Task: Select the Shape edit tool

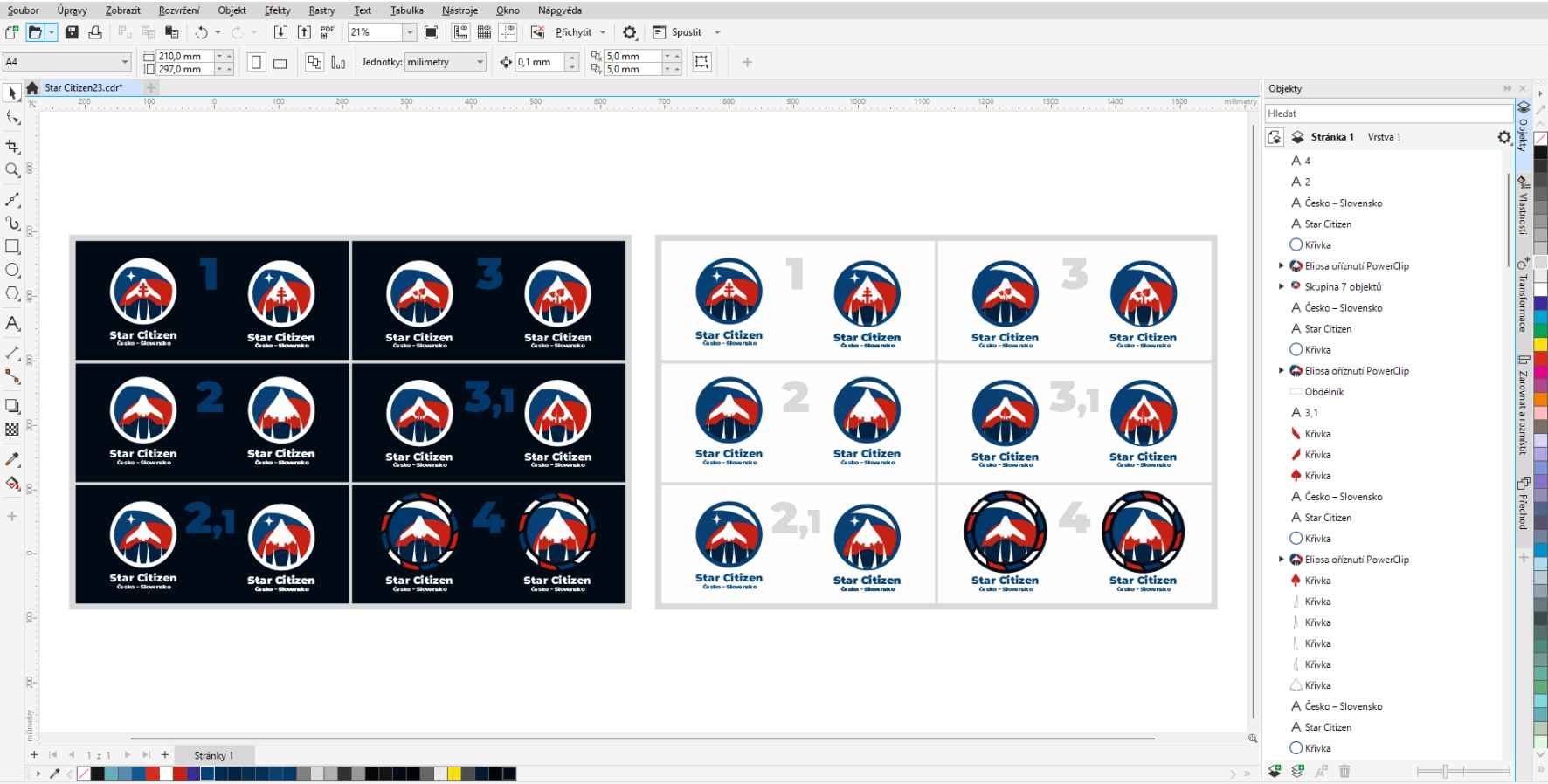Action: coord(12,118)
